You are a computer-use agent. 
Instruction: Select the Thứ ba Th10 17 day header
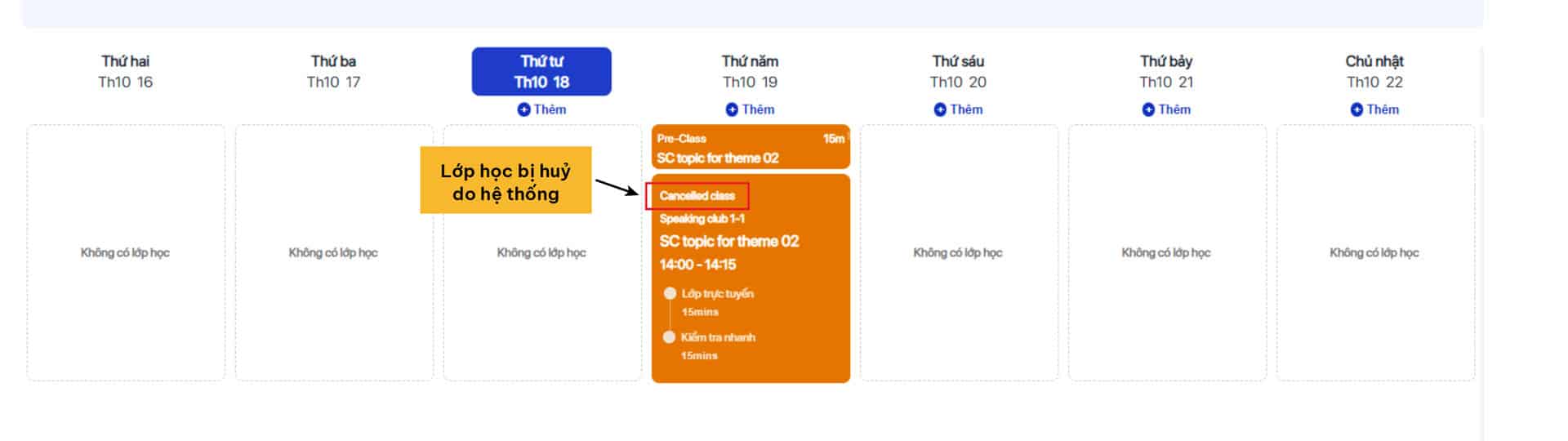[333, 71]
